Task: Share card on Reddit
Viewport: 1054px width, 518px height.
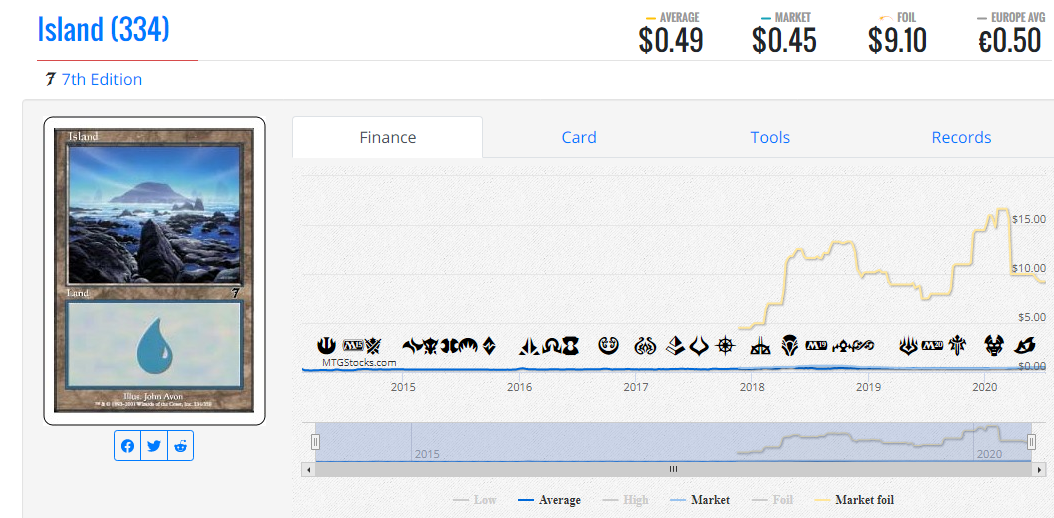Action: pyautogui.click(x=180, y=445)
